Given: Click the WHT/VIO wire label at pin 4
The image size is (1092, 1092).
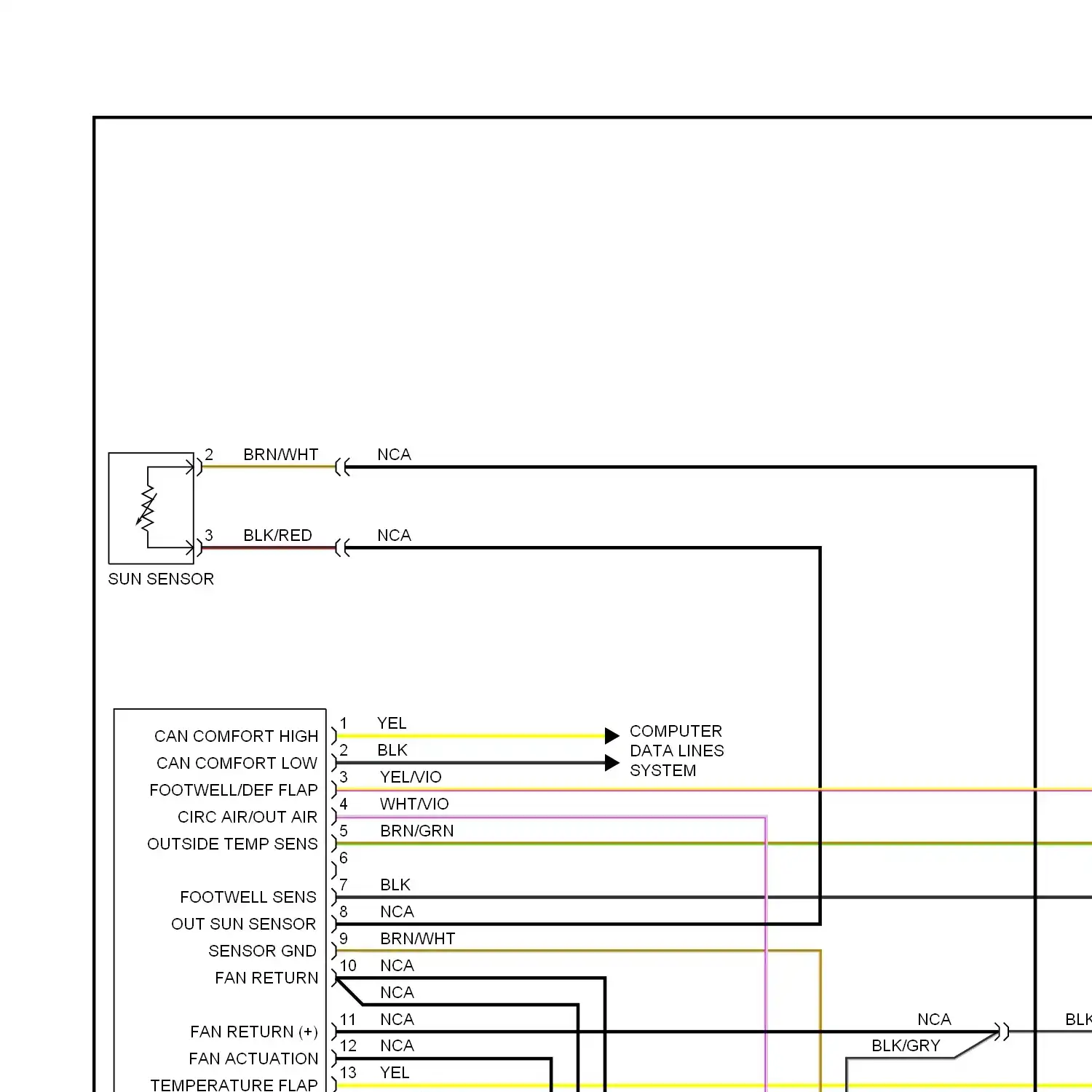Looking at the screenshot, I should pos(414,804).
